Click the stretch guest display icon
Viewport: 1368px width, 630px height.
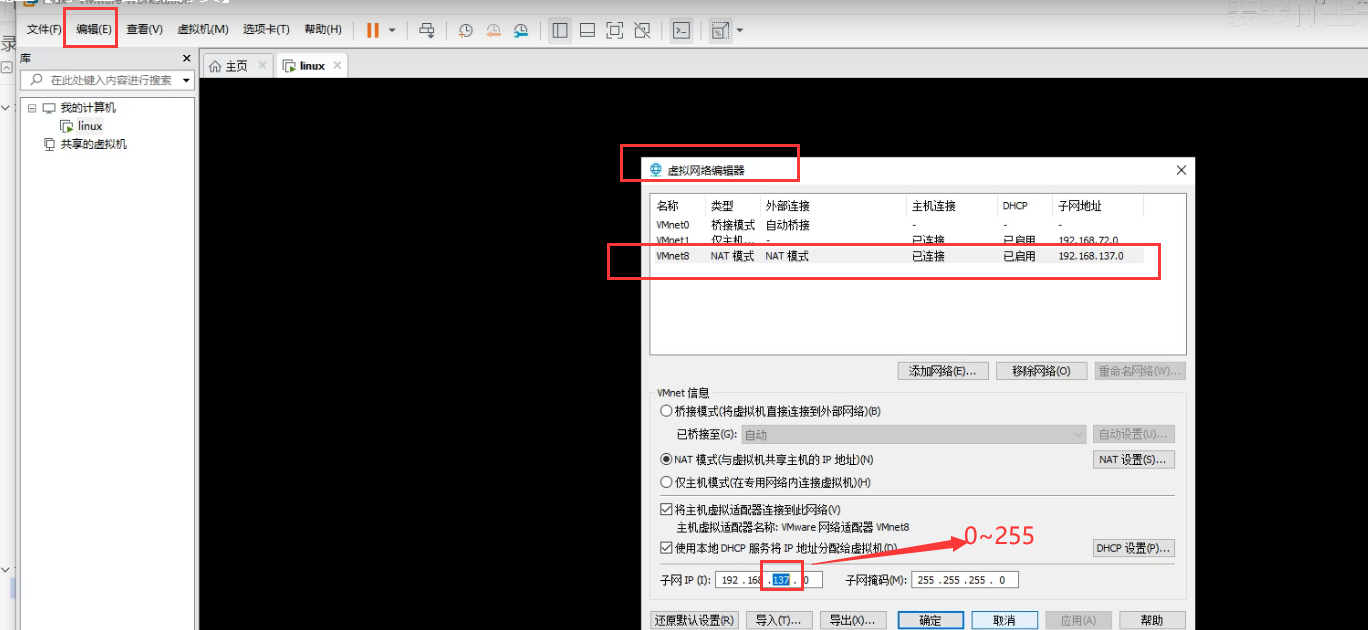pyautogui.click(x=720, y=30)
